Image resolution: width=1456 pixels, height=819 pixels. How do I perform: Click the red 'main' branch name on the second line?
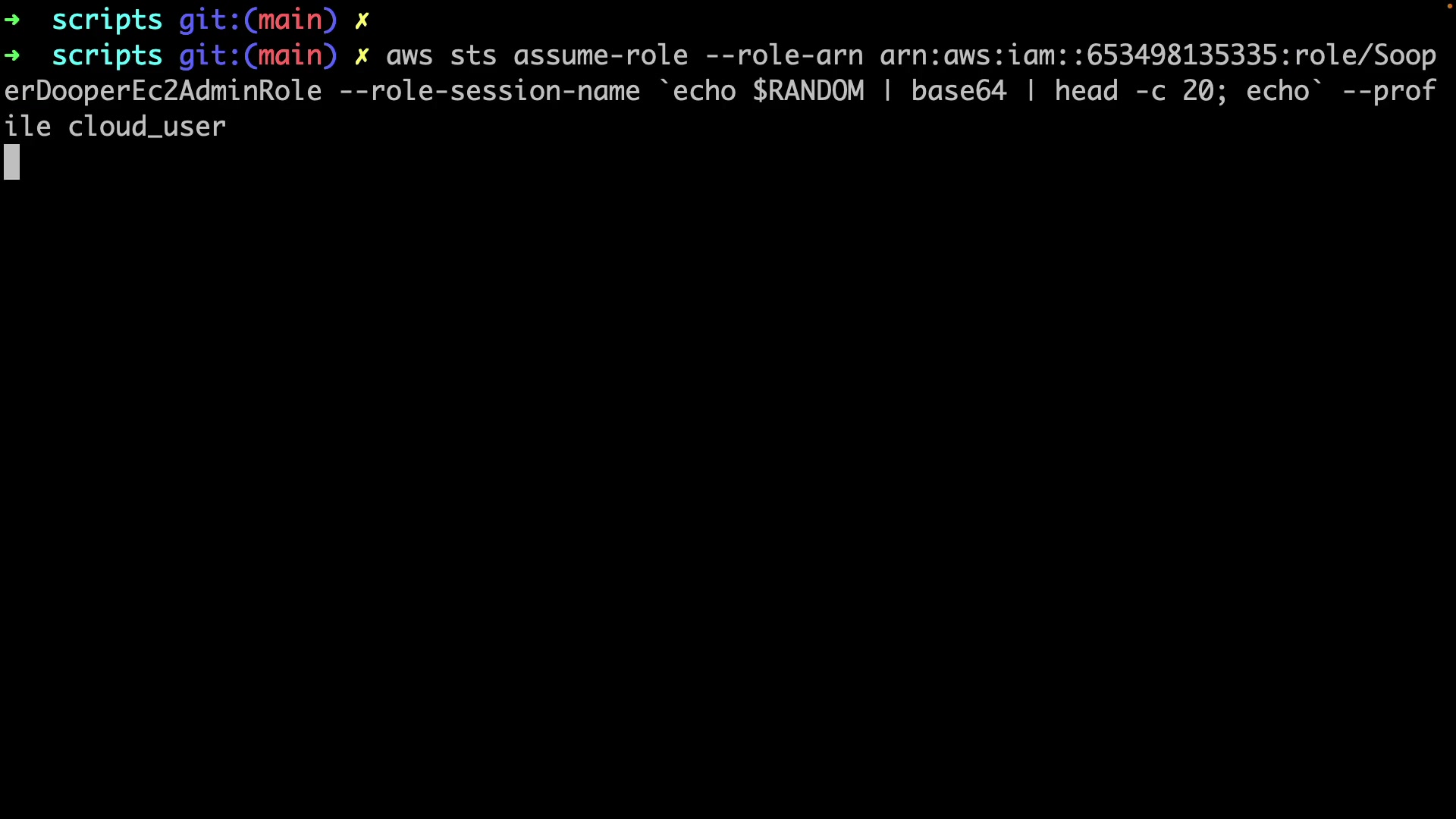click(x=290, y=55)
